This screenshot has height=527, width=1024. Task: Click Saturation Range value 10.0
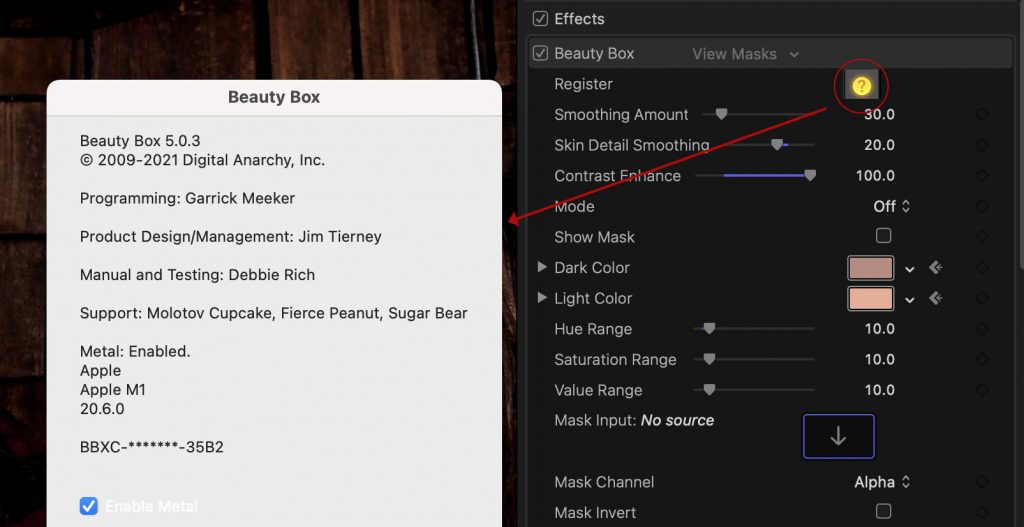(x=879, y=359)
